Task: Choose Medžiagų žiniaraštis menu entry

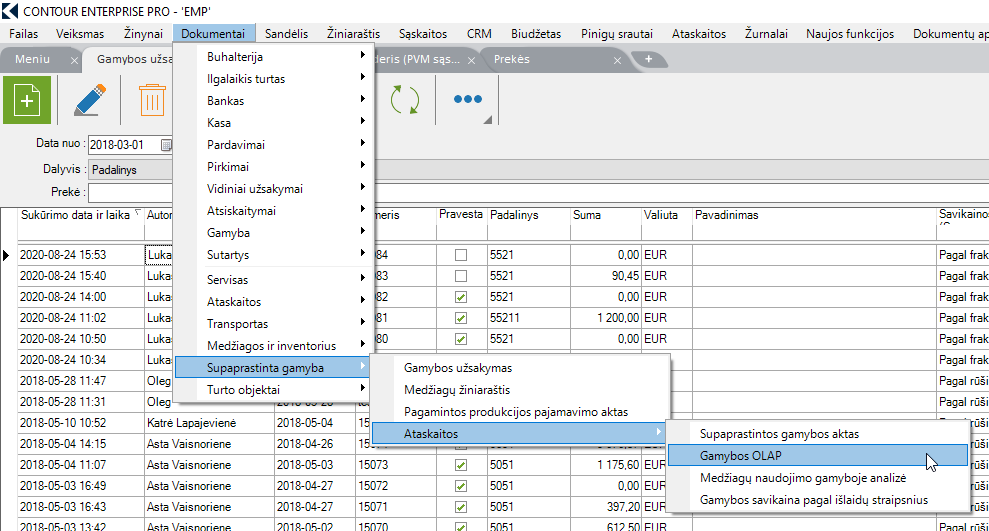Action: point(457,390)
